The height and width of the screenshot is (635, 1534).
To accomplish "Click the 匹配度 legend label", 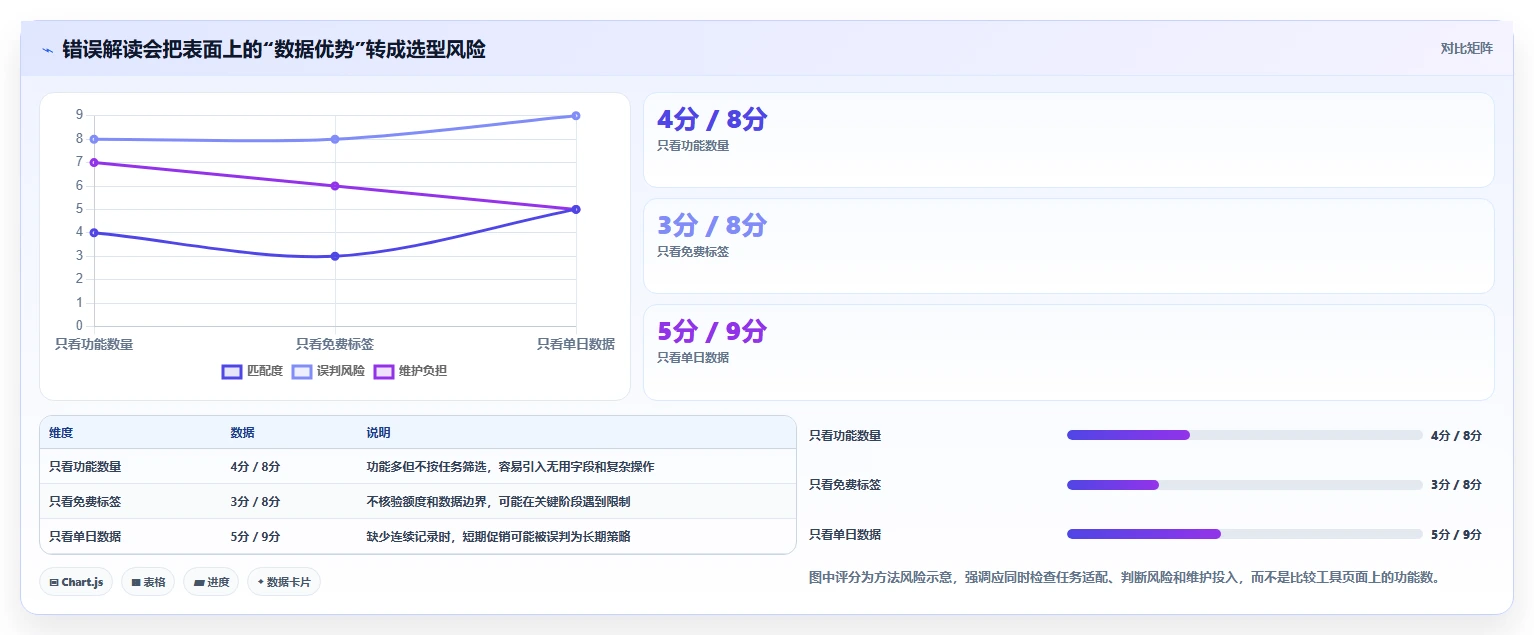I will [x=265, y=372].
